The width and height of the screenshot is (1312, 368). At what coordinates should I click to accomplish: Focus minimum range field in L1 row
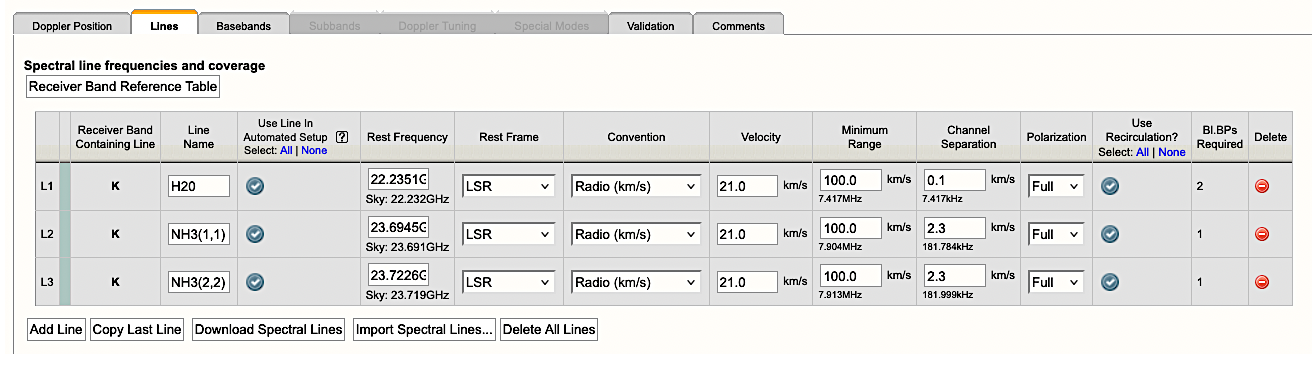point(851,180)
